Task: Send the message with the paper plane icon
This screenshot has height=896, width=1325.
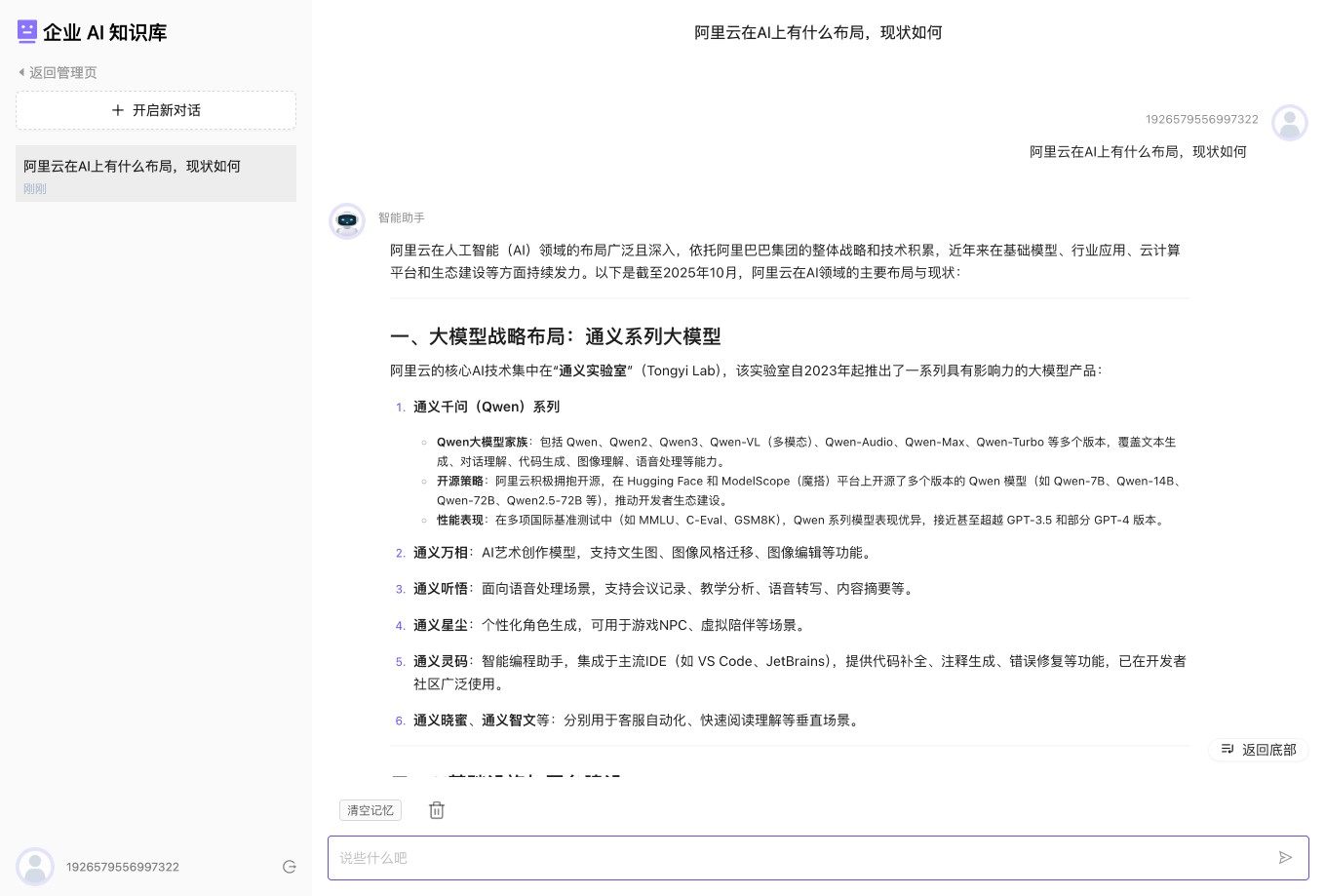Action: 1285,858
